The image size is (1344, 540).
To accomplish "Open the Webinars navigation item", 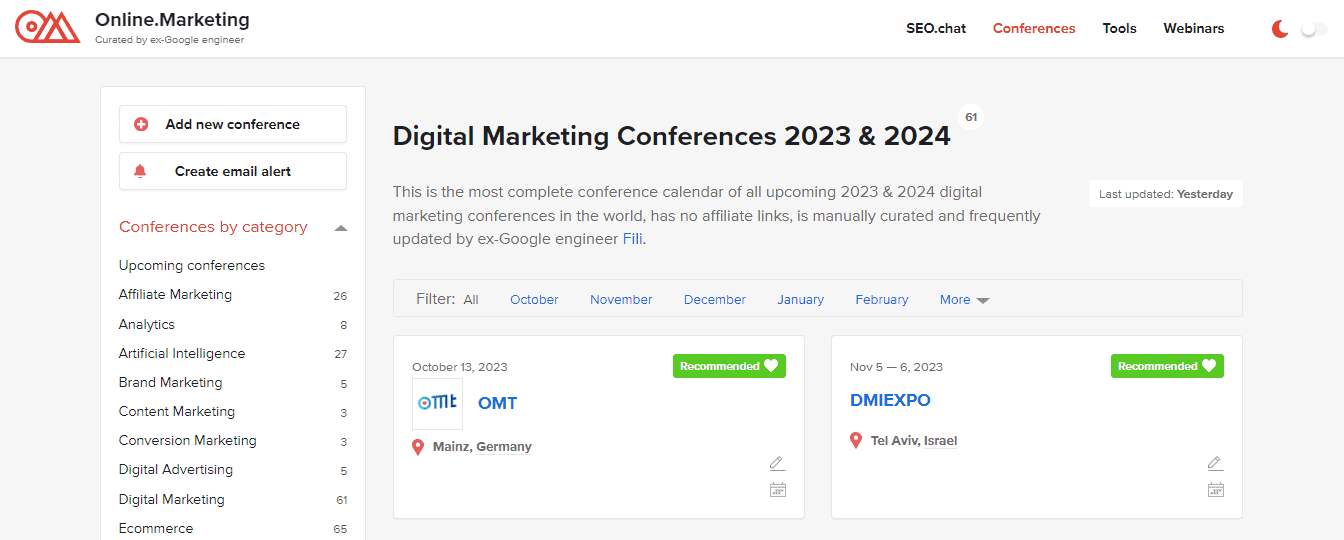I will 1194,28.
